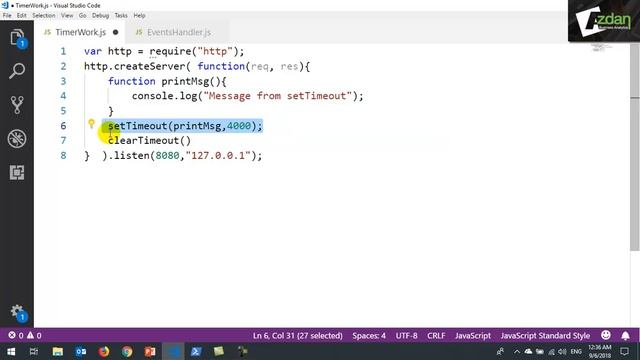The width and height of the screenshot is (640, 360).
Task: Click http.createServer on line 2
Action: [x=135, y=66]
